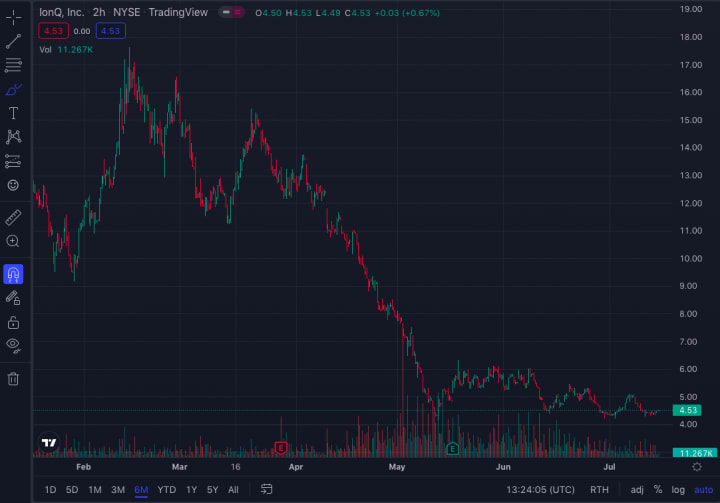Toggle the market status pill indicator
This screenshot has width=720, height=503.
pos(231,12)
